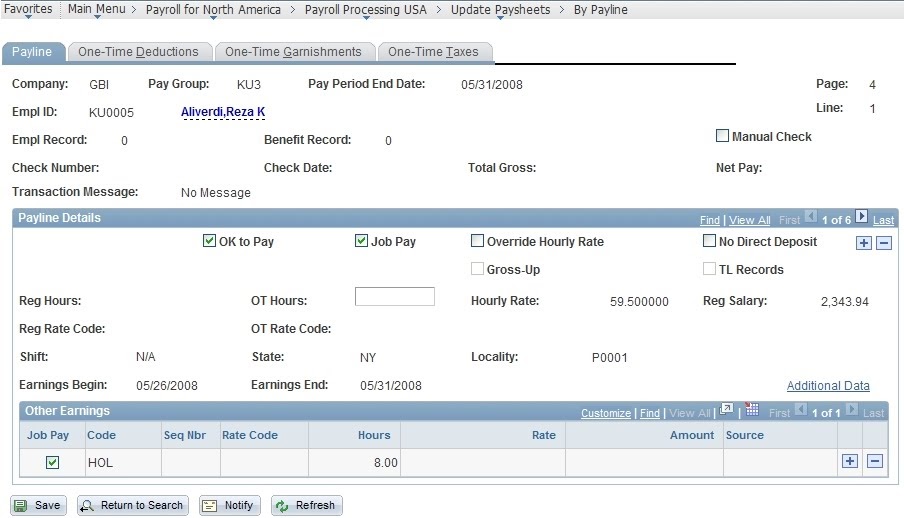
Task: Click the Locality value P0001
Action: pos(609,358)
